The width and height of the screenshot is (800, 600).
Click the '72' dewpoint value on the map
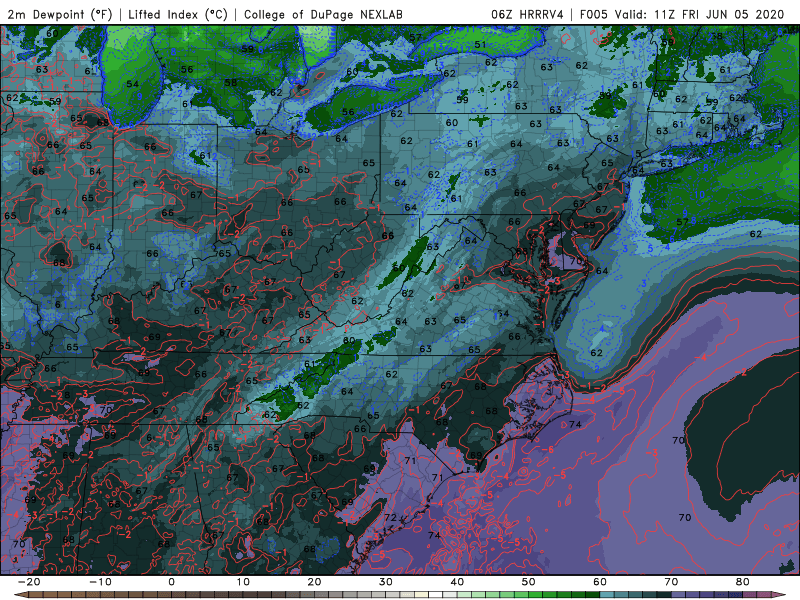coord(390,517)
